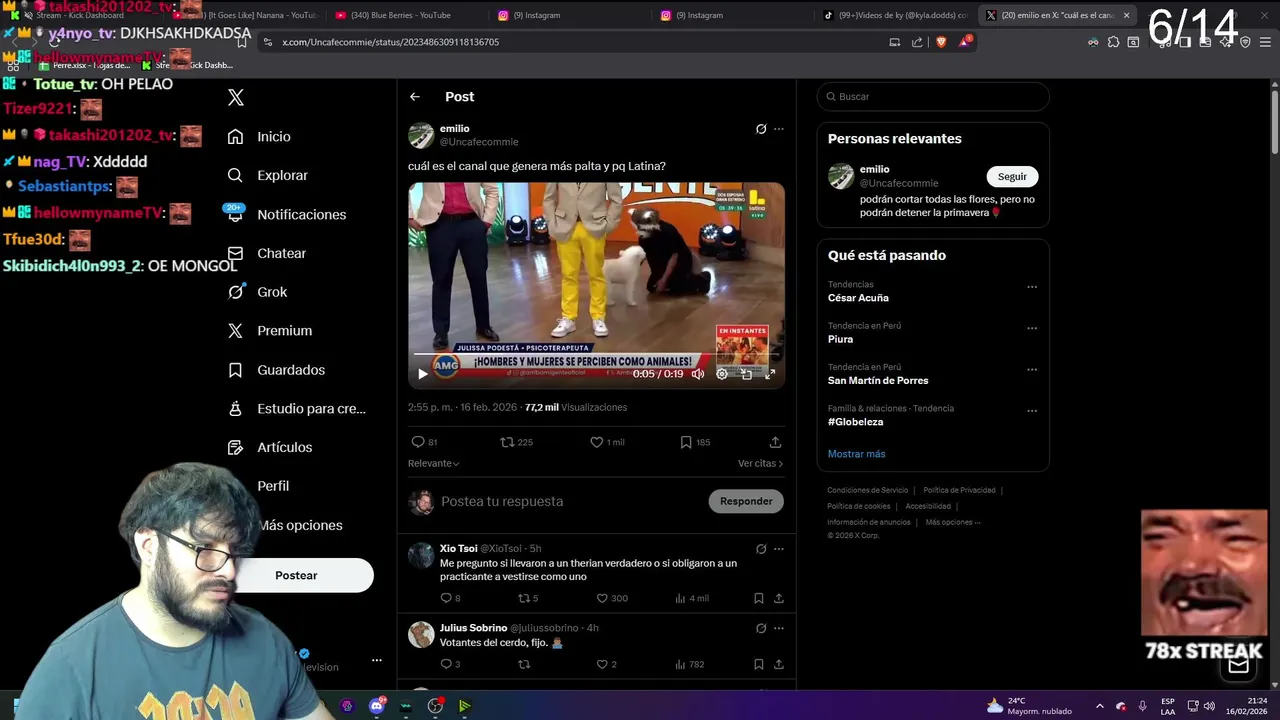Open Estudio para creadores in sidebar
1280x720 pixels.
[296, 408]
